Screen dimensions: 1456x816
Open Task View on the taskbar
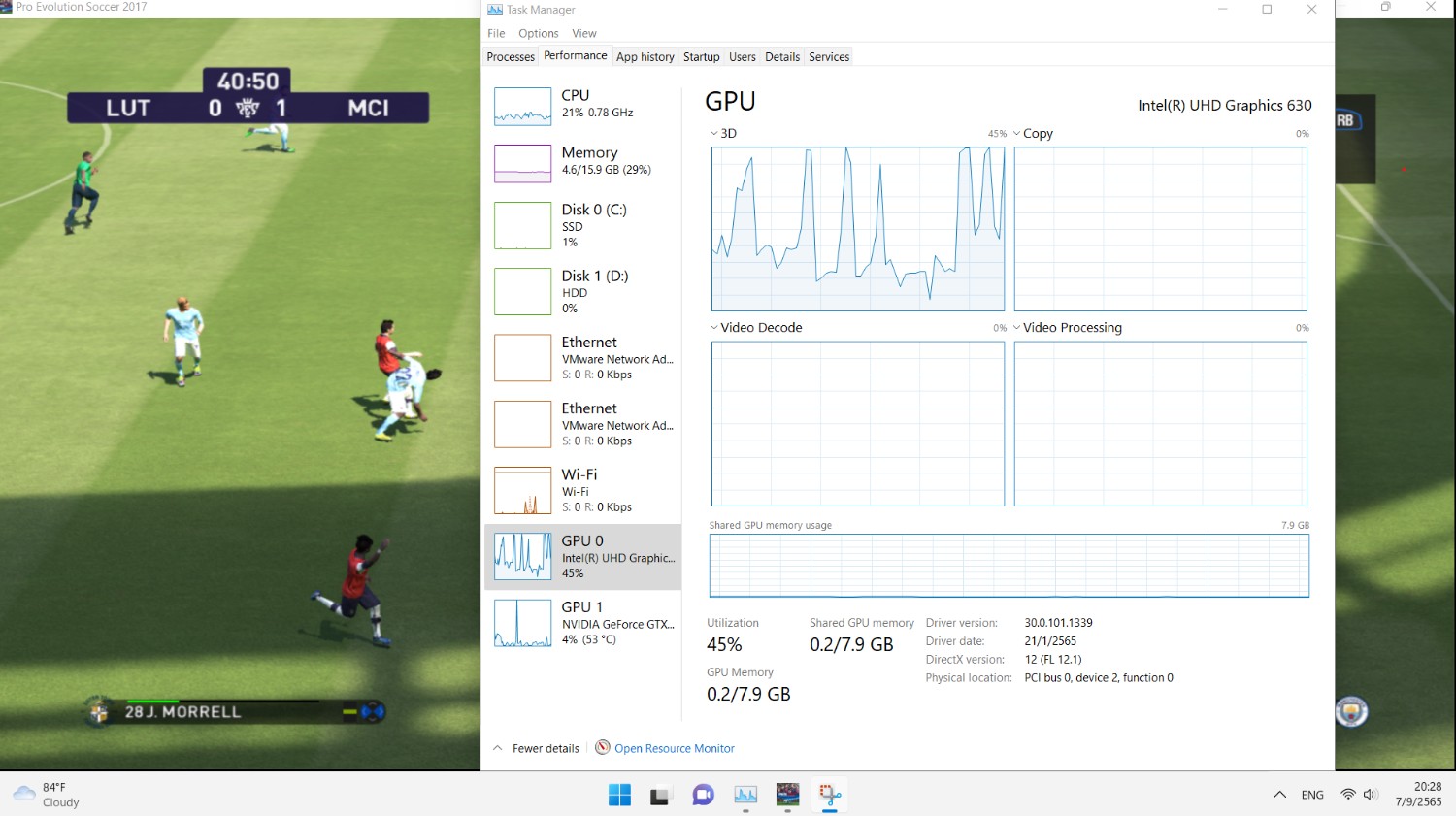[x=661, y=795]
